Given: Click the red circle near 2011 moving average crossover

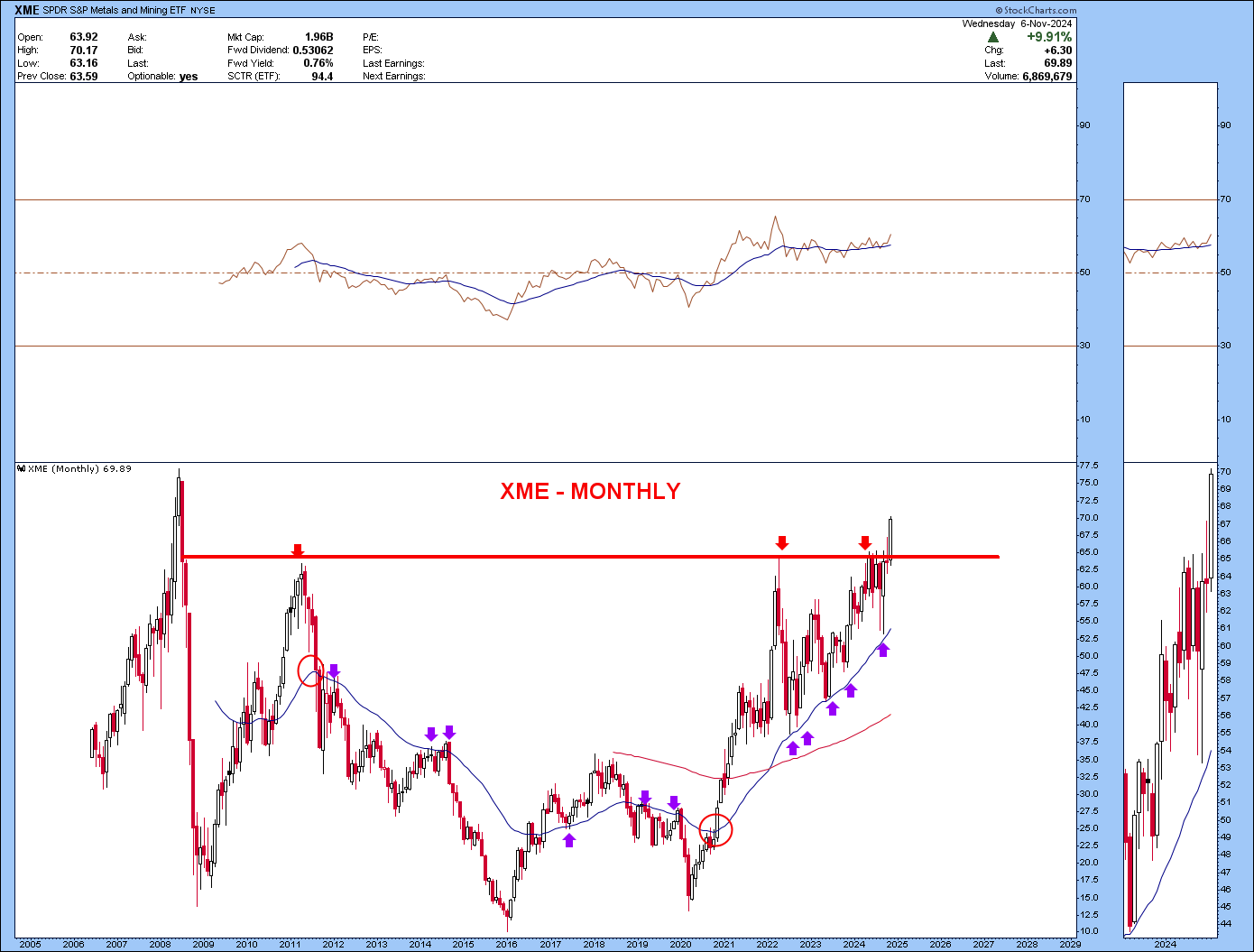Looking at the screenshot, I should 310,670.
